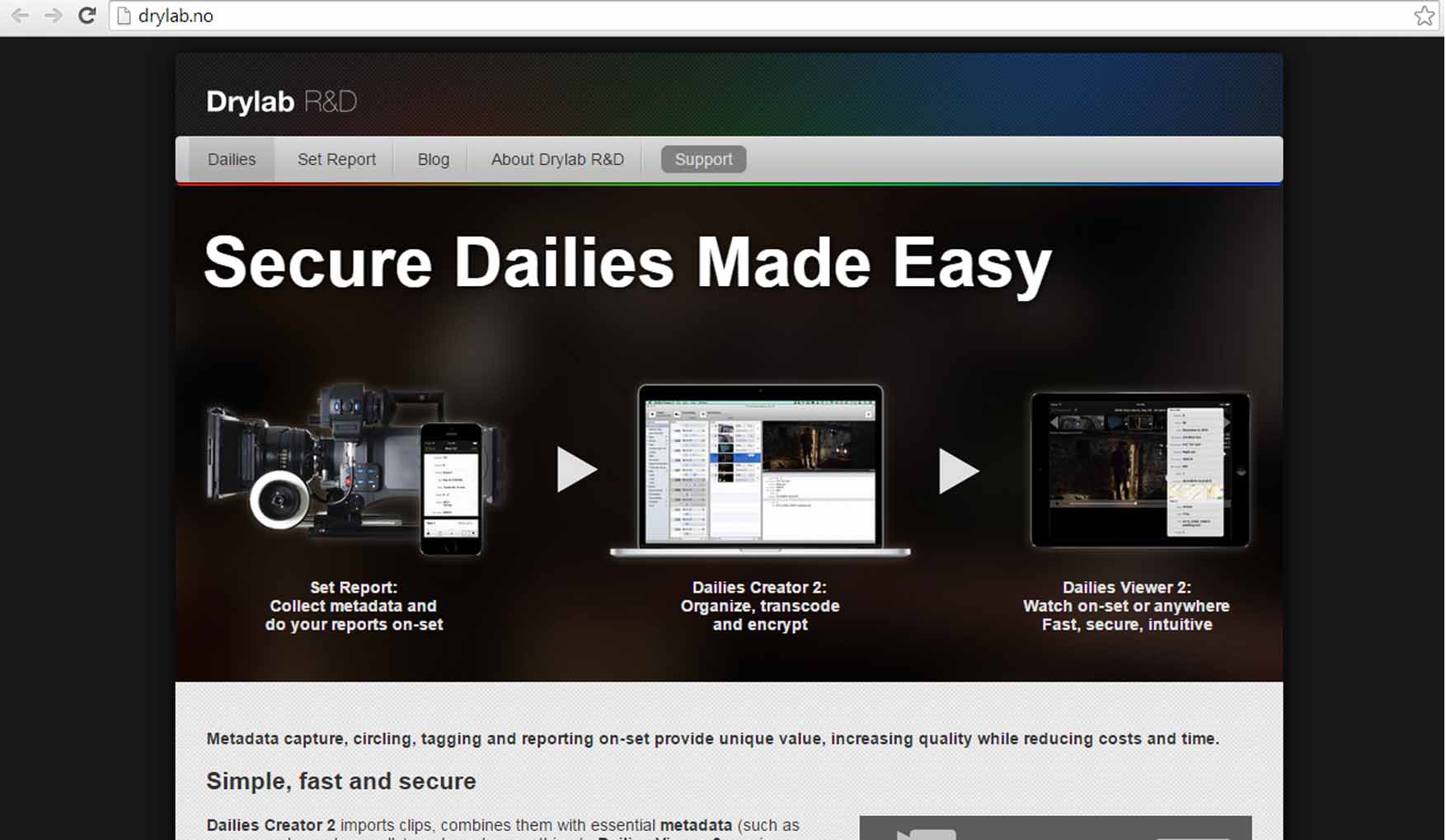Open the About Drylab R&D page
1446x840 pixels.
557,159
